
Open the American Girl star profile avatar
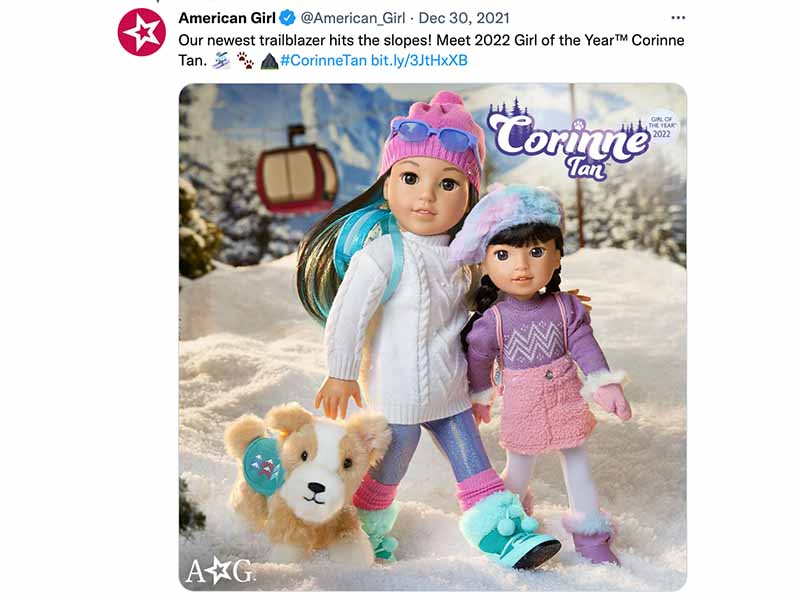pos(141,32)
